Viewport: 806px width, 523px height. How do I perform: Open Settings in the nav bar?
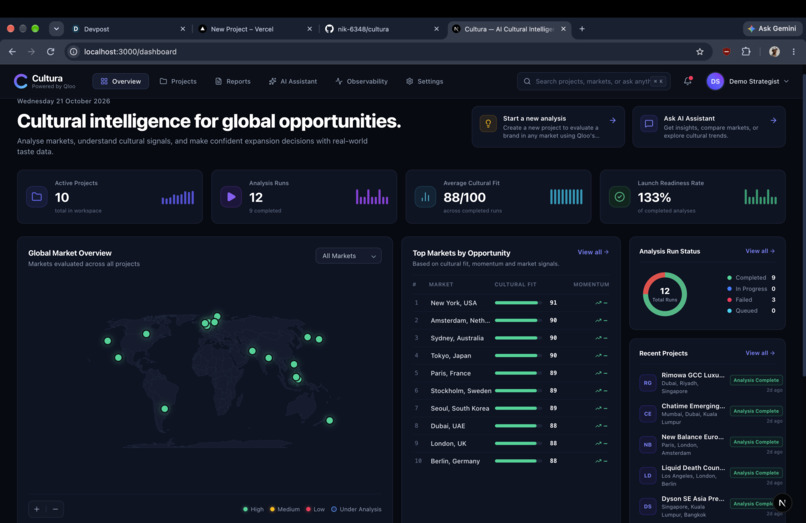click(x=425, y=81)
